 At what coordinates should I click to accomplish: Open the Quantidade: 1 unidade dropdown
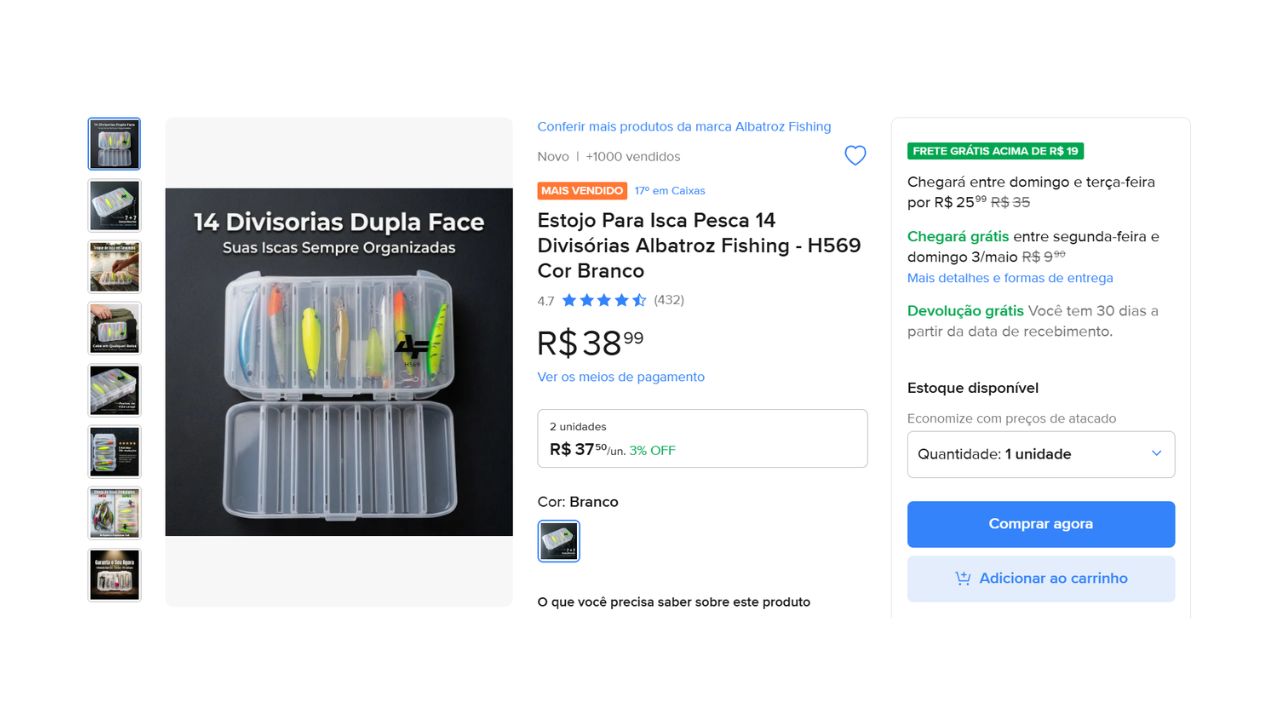click(x=1040, y=454)
